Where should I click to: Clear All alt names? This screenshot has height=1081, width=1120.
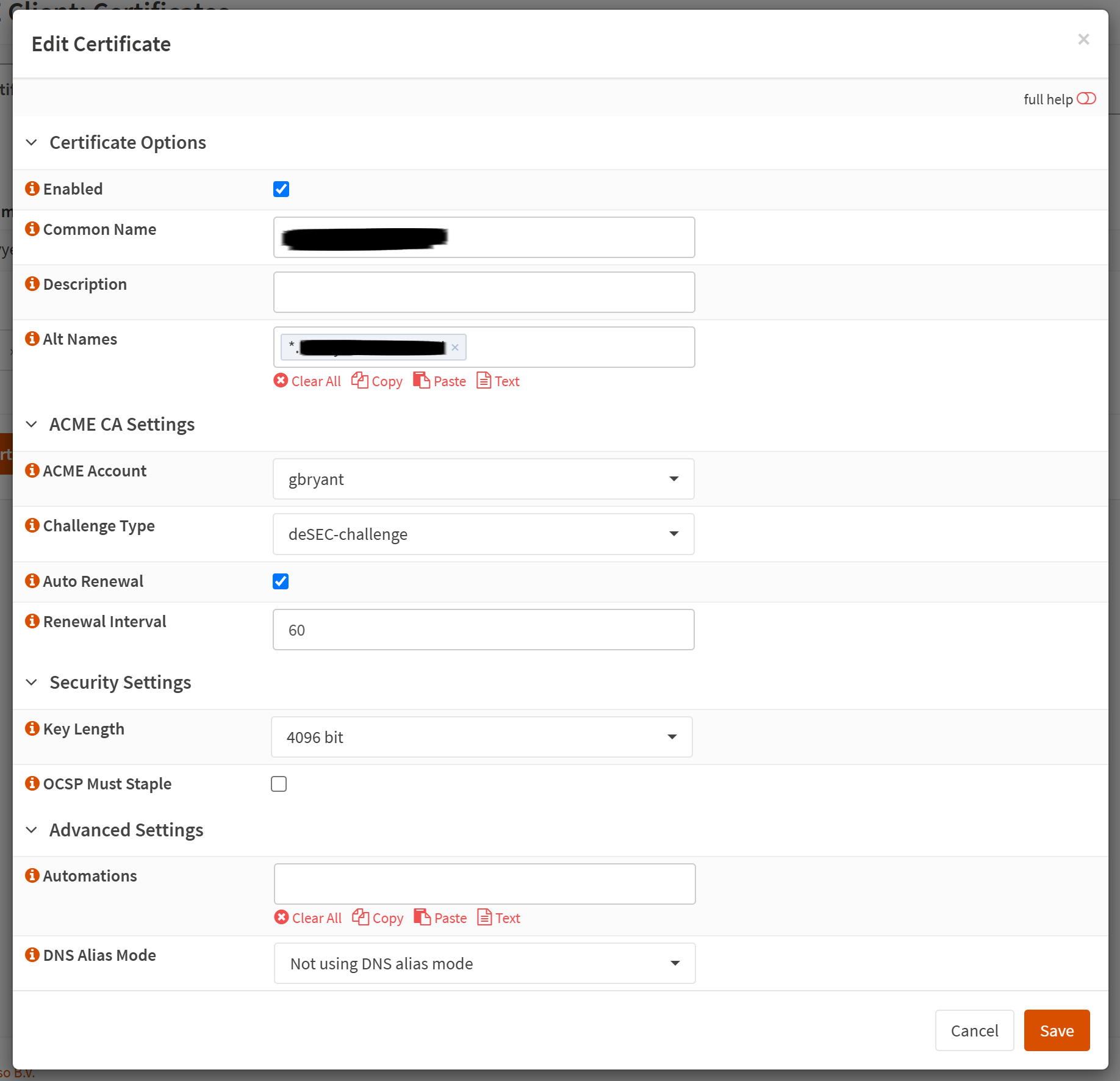coord(307,381)
